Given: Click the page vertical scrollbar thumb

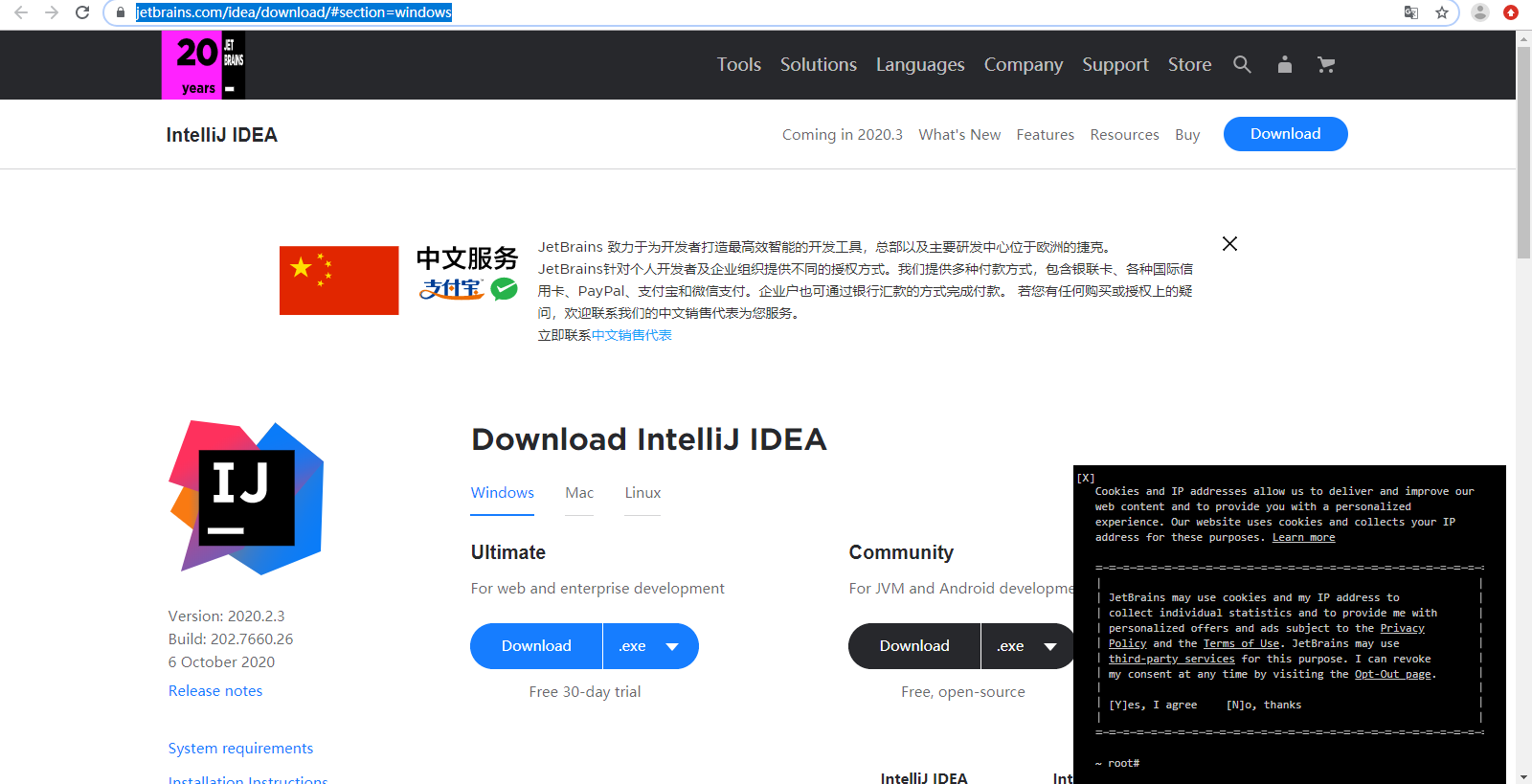Looking at the screenshot, I should 1523,151.
